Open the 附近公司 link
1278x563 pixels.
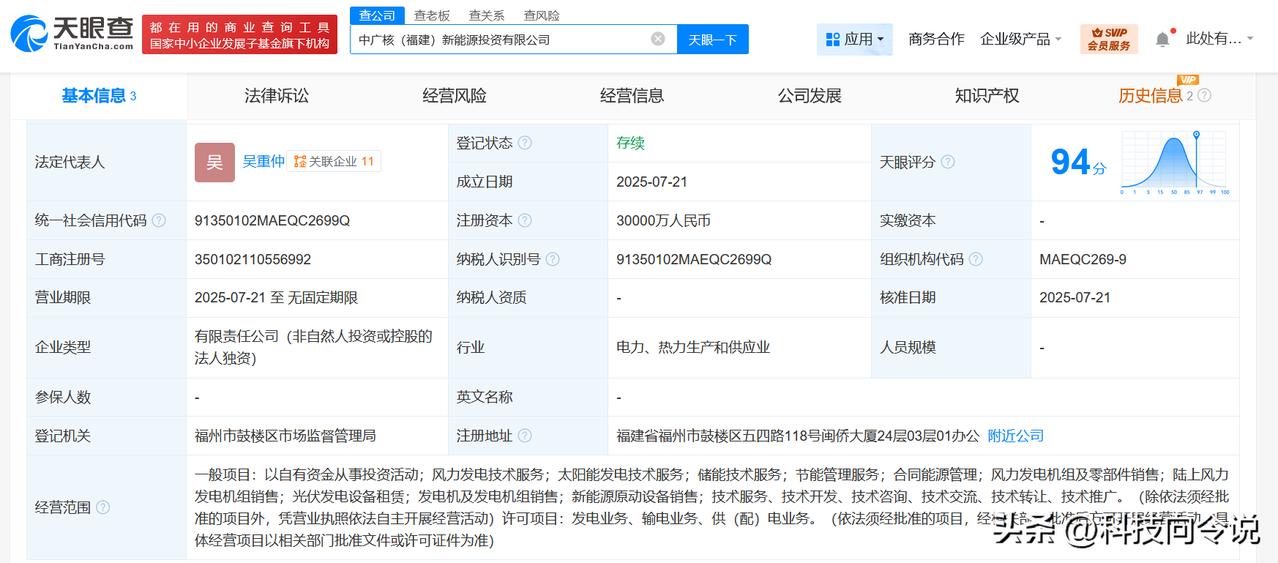click(1016, 436)
